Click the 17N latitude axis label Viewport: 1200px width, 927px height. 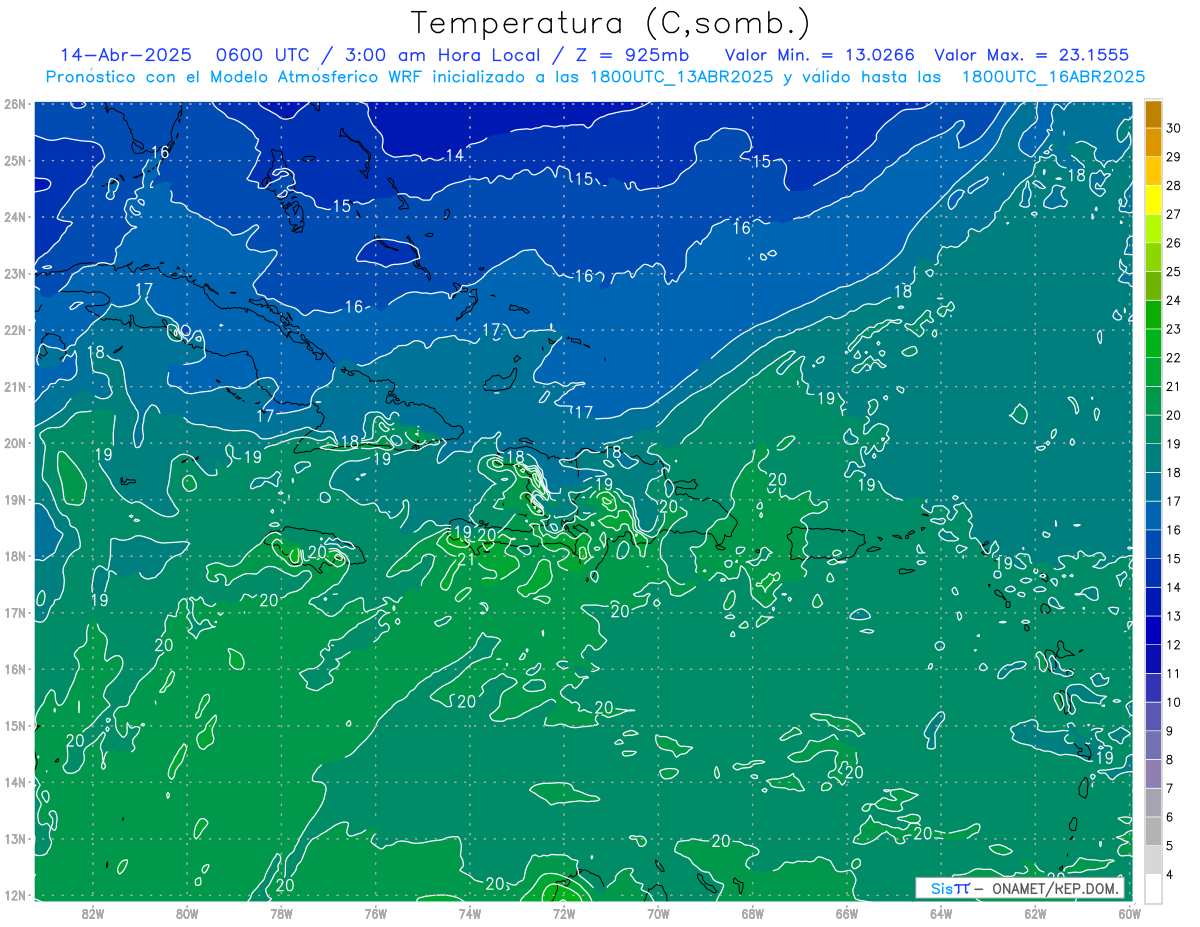(14, 612)
